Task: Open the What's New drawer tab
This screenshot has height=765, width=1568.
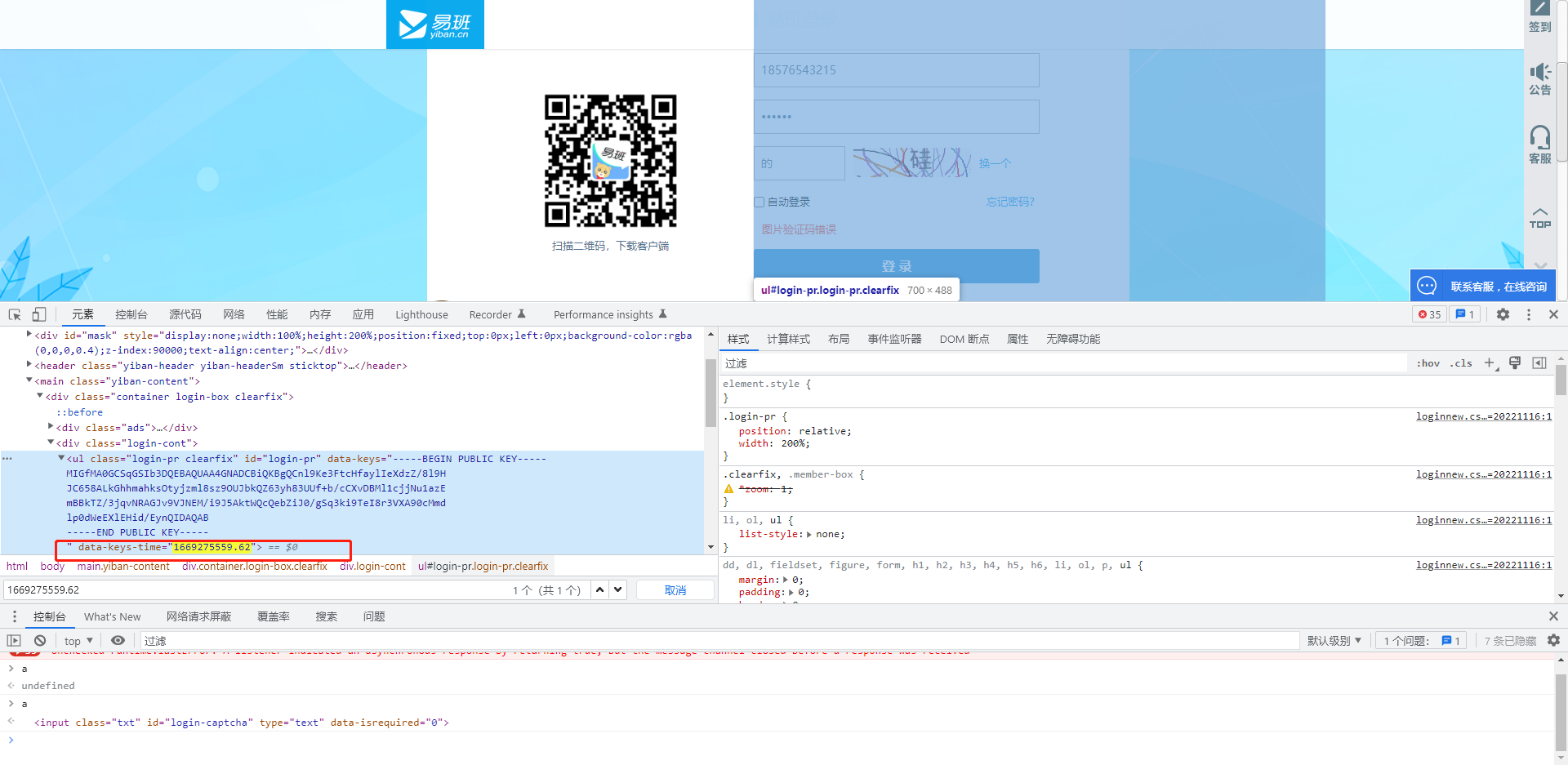Action: (112, 616)
